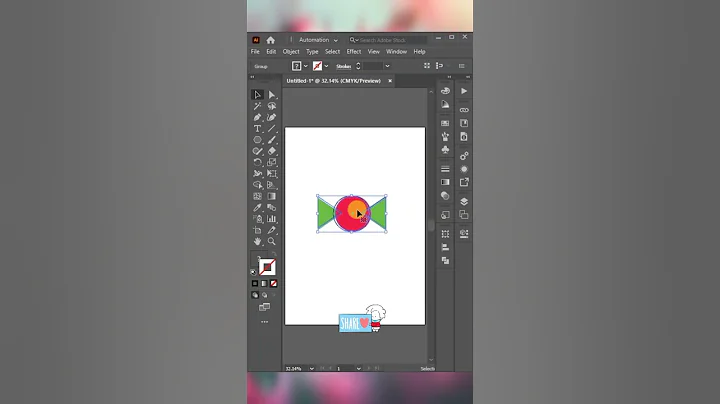Select the Artboard tool
Image resolution: width=720 pixels, height=404 pixels.
pyautogui.click(x=258, y=230)
